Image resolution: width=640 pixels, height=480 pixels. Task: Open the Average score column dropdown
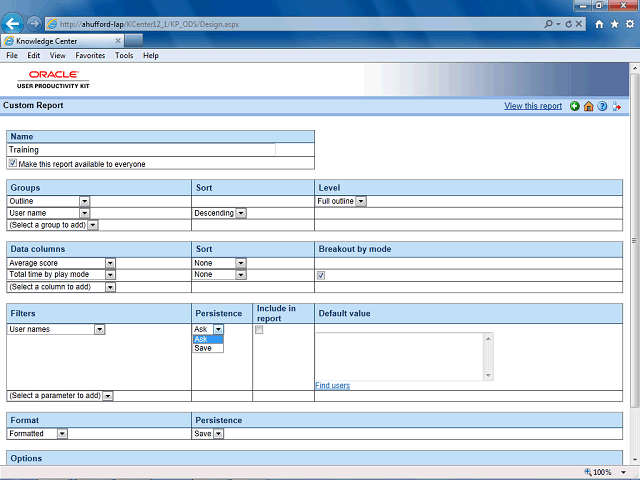click(110, 263)
